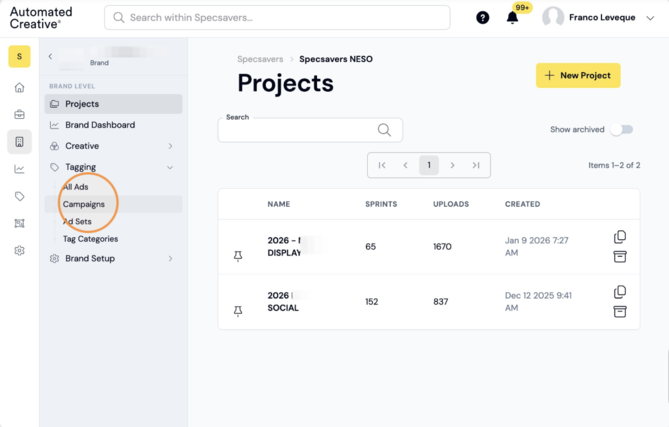Open Campaigns under Tagging

pos(113,204)
